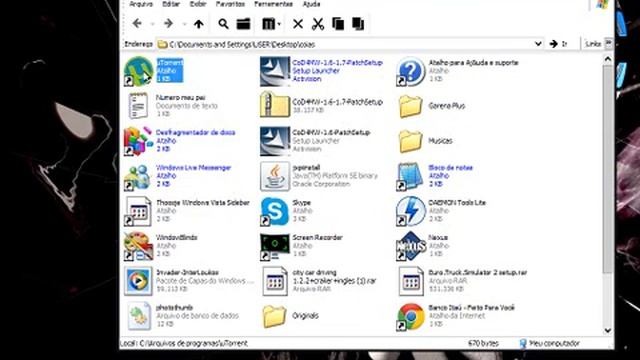Open the Nexus shortcut icon

coord(411,246)
